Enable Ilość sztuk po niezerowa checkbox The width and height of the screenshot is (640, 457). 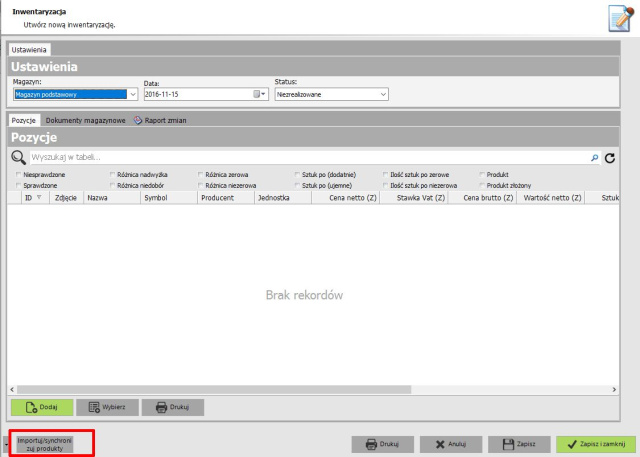coord(385,186)
